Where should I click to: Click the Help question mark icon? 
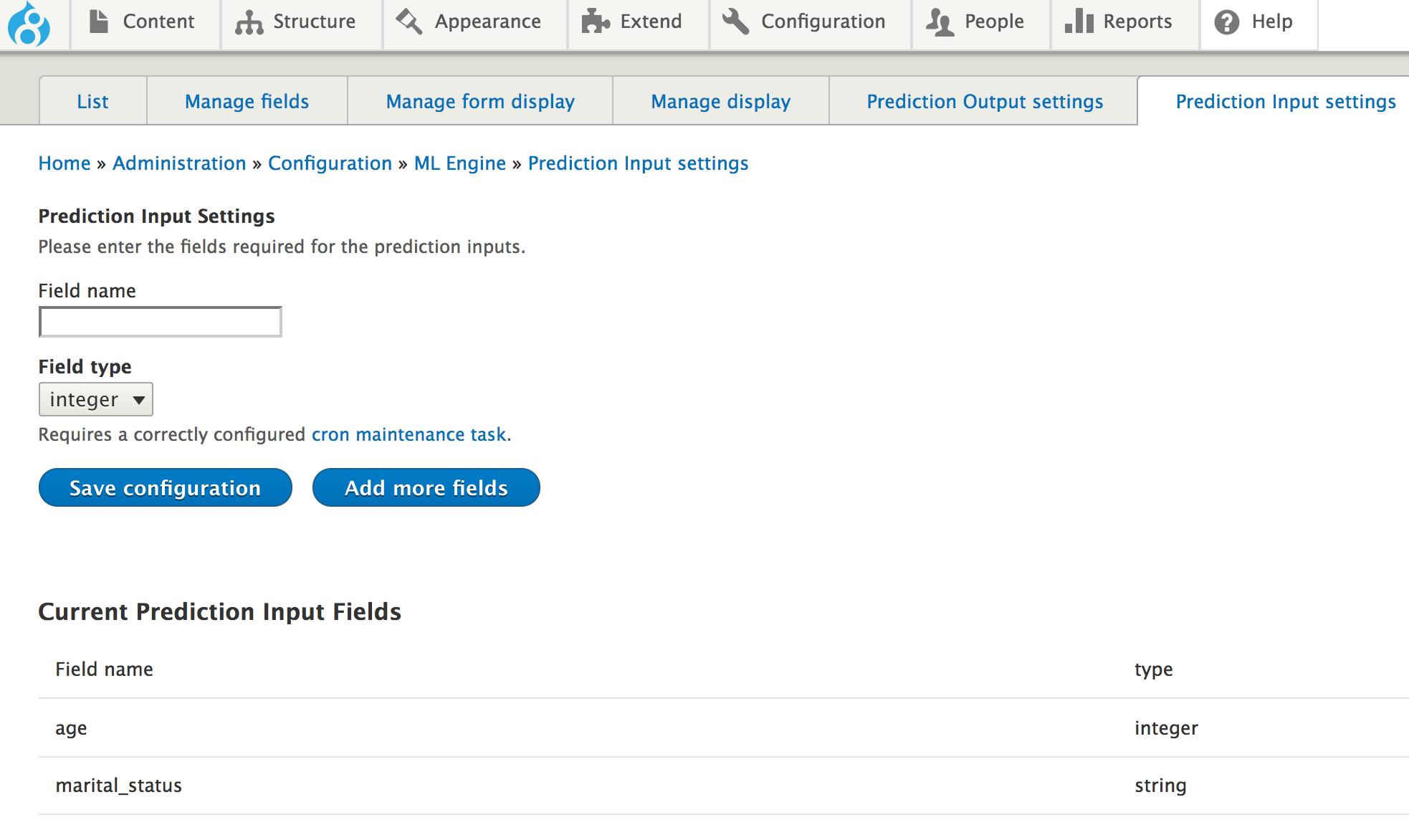coord(1227,22)
